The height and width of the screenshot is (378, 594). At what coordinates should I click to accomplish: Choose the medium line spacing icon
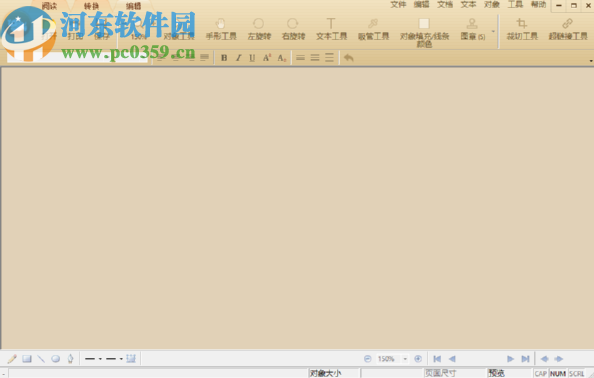point(315,58)
